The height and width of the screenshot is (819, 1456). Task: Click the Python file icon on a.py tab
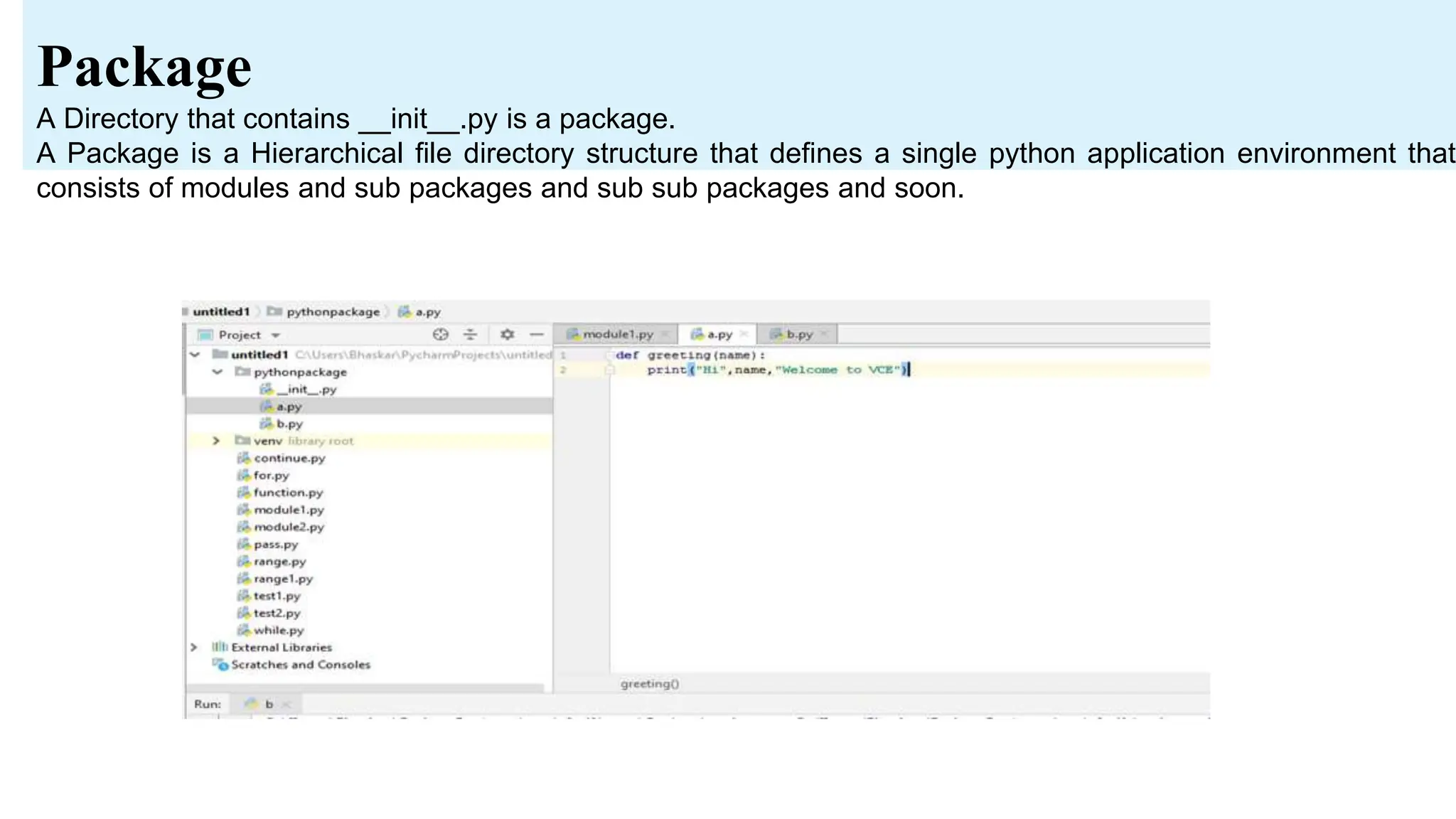pyautogui.click(x=697, y=334)
